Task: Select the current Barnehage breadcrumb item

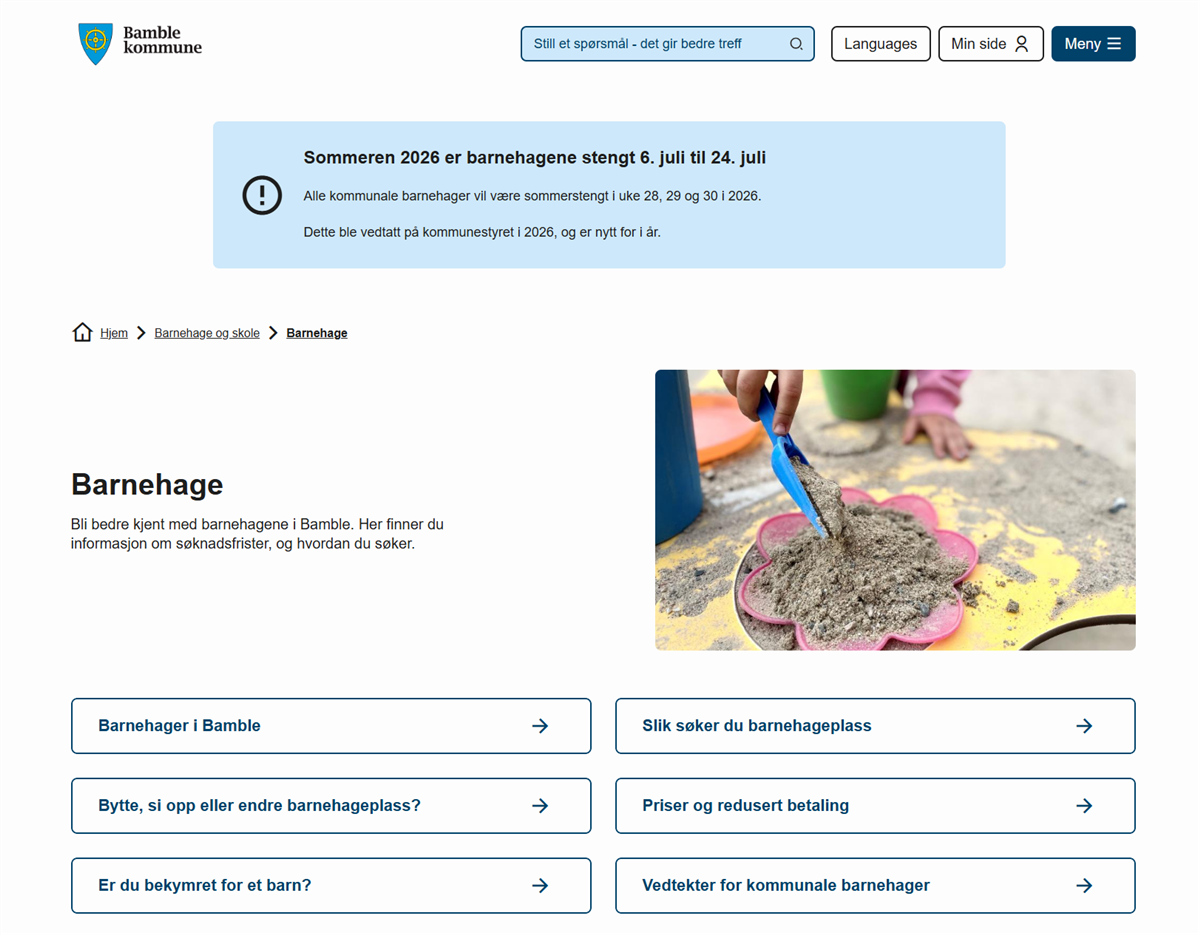Action: (x=317, y=333)
